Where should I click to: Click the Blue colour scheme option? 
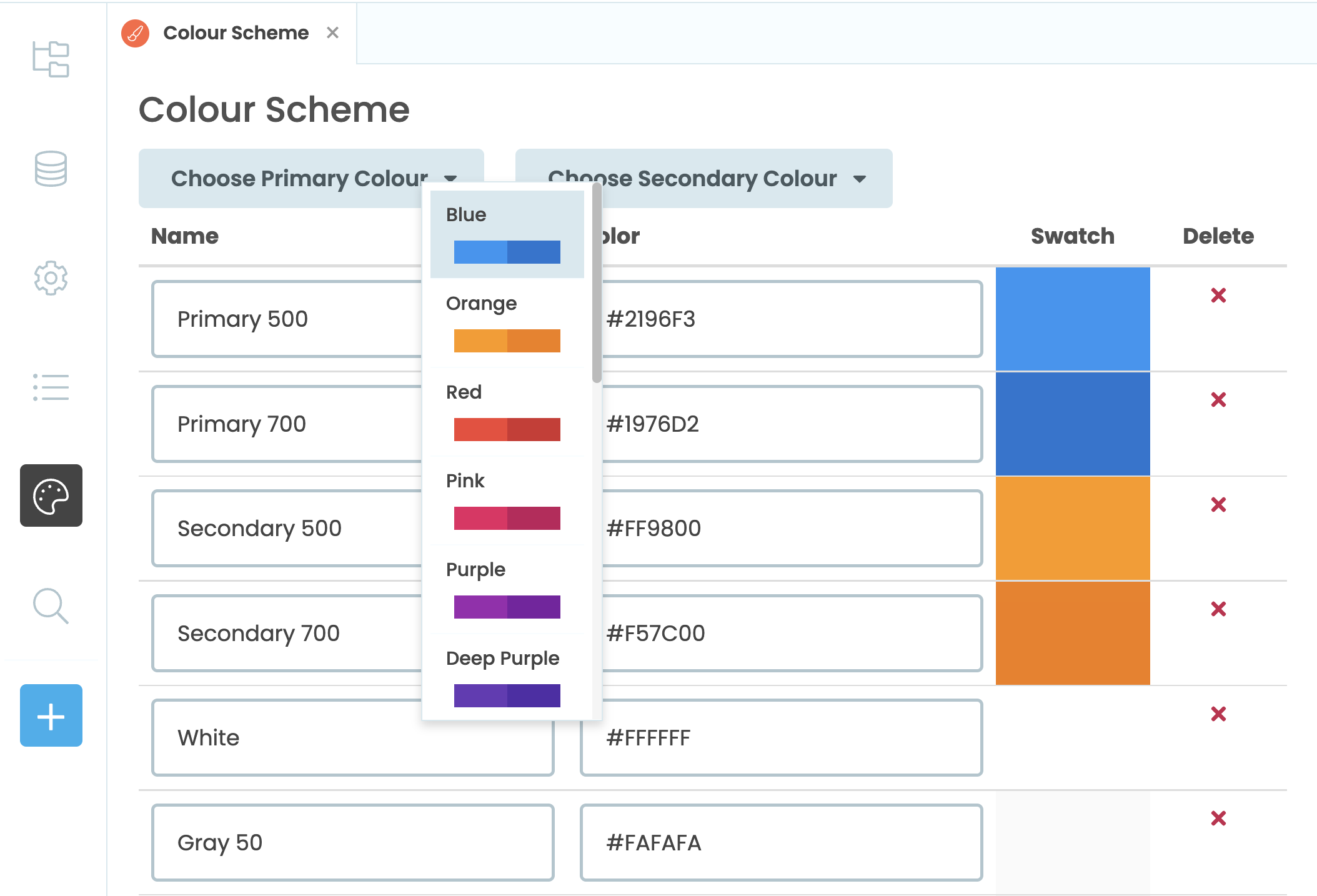click(507, 237)
